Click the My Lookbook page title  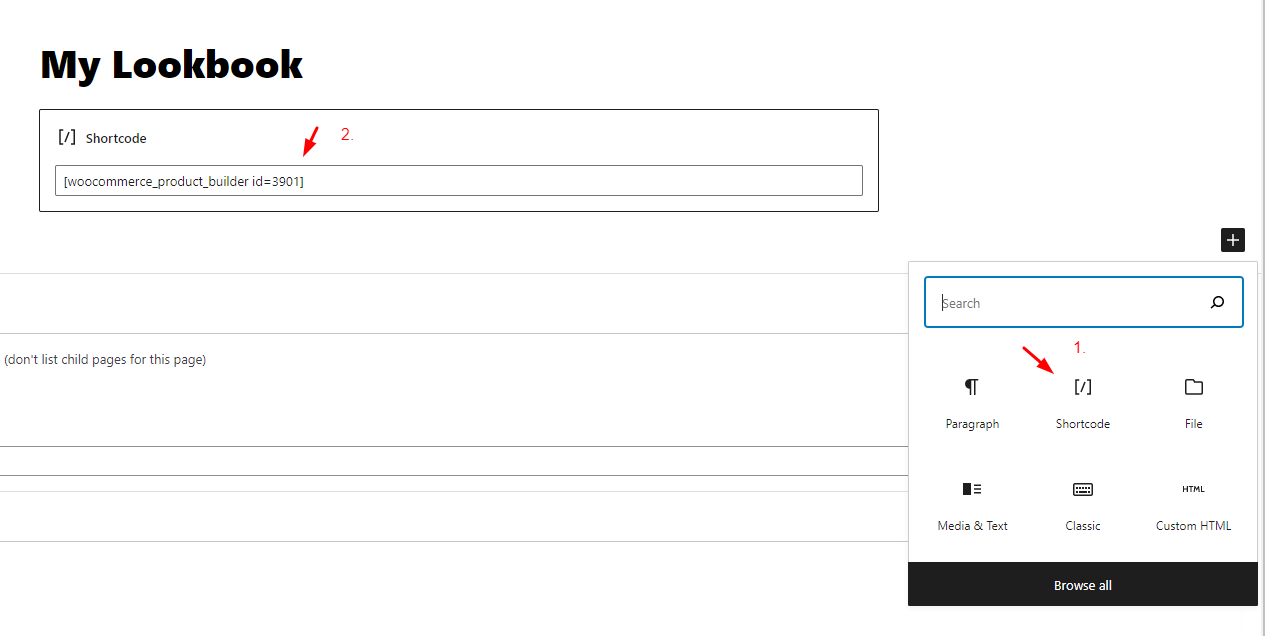pos(171,65)
